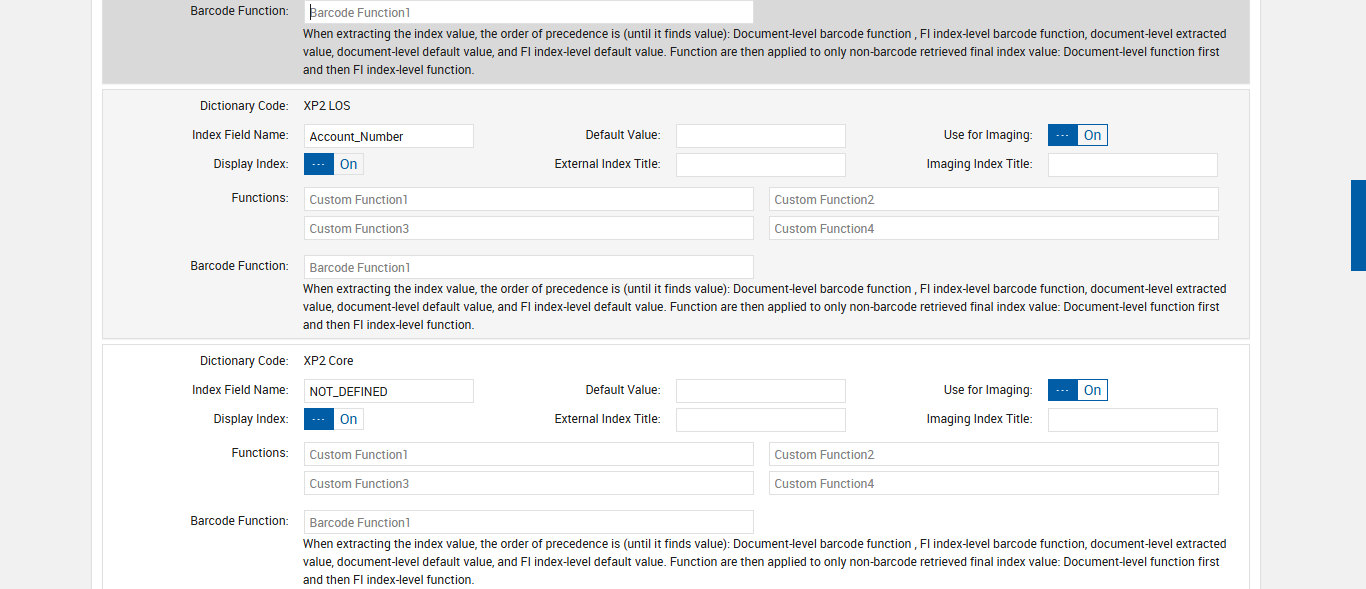Click External Index Title field for XP2 Core
Image resolution: width=1366 pixels, height=589 pixels.
click(x=760, y=420)
